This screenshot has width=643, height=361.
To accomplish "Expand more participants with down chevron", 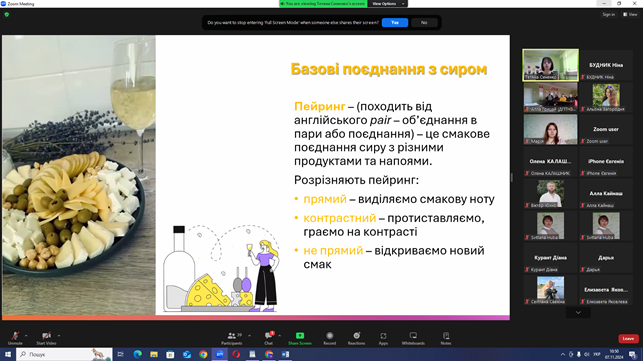I will [578, 313].
